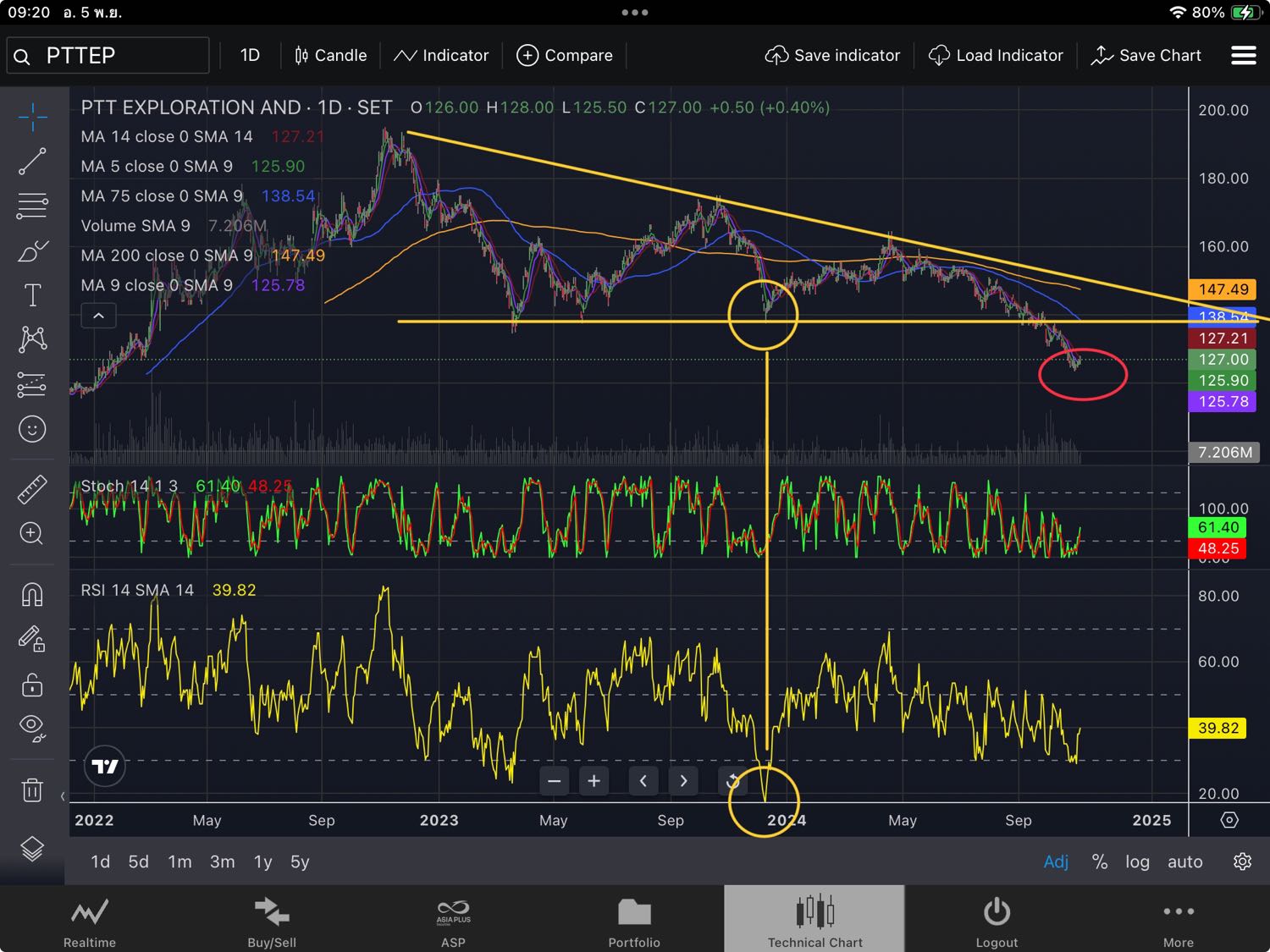The height and width of the screenshot is (952, 1270).
Task: Open the Fibonacci retracement tool
Action: [32, 206]
